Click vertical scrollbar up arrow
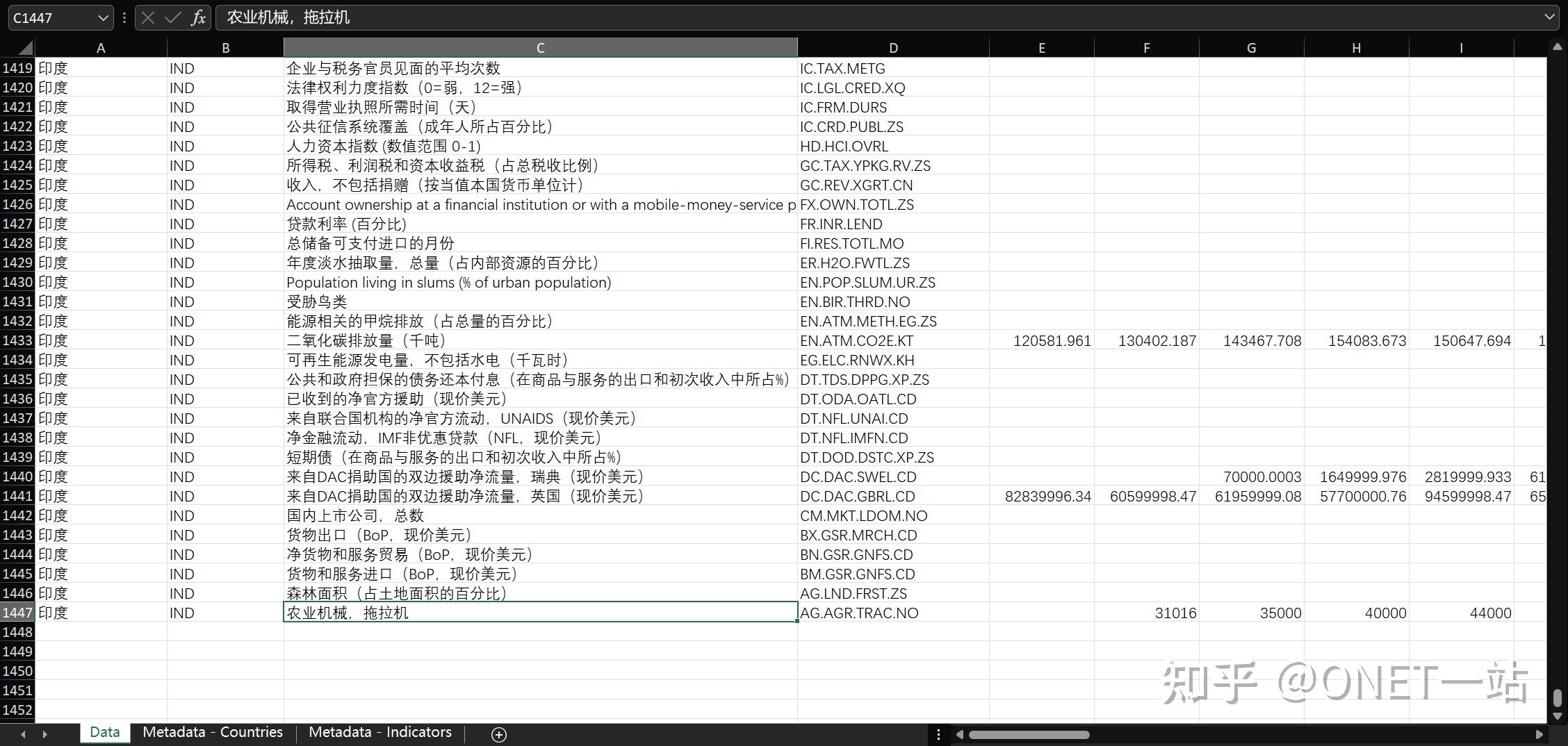This screenshot has height=746, width=1568. [x=1557, y=47]
